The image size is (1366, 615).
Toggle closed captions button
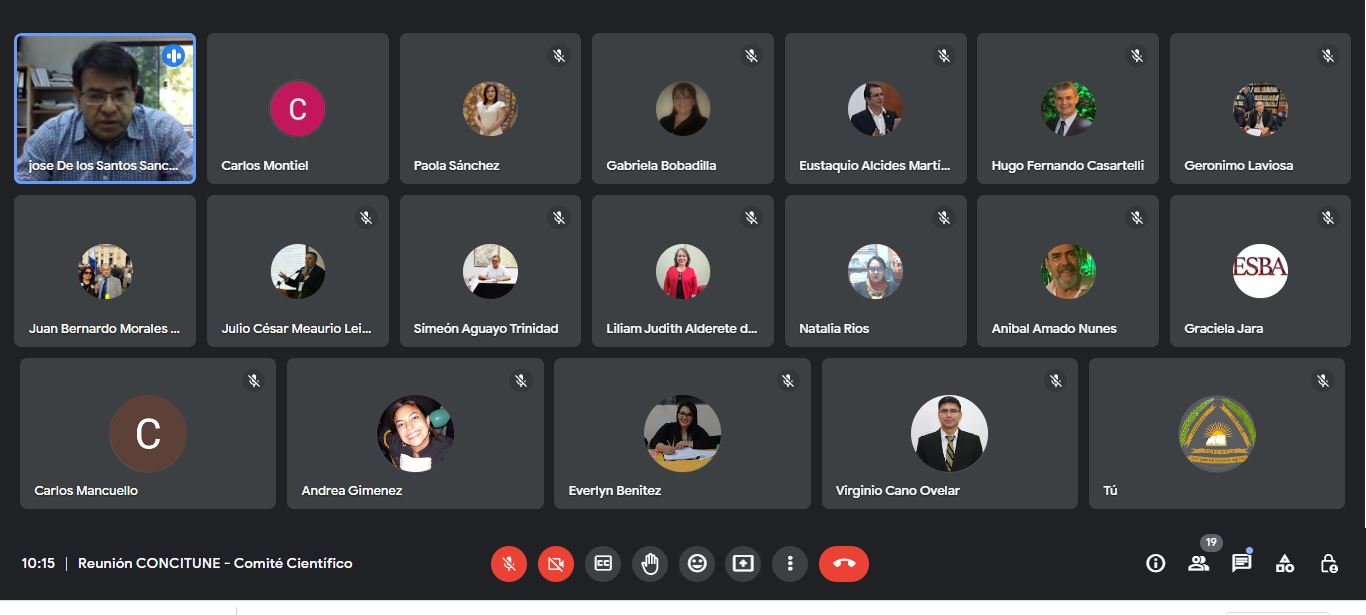point(603,563)
